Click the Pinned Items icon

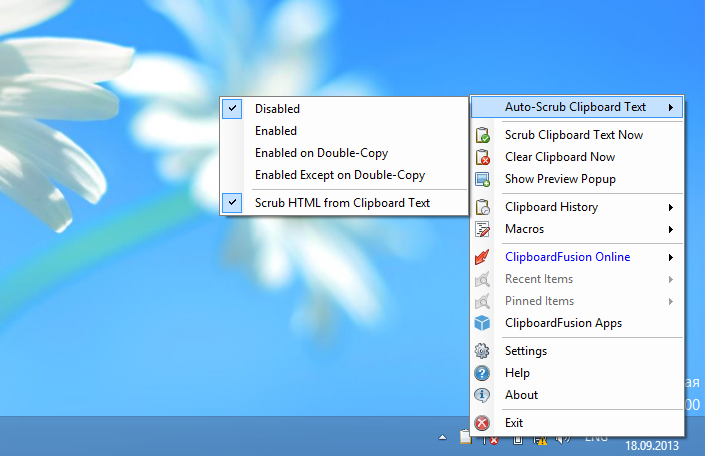pos(482,301)
